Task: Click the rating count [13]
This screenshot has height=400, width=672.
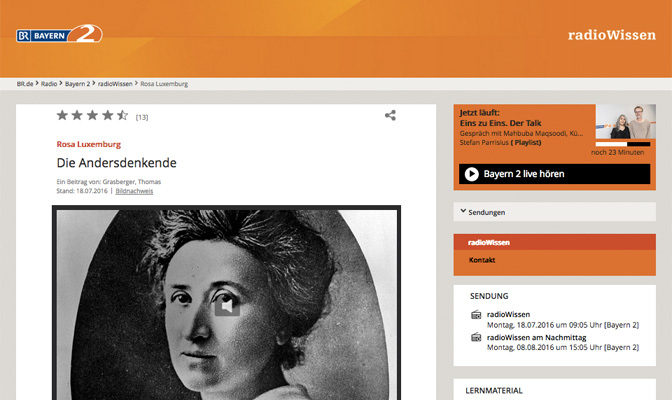Action: tap(142, 117)
